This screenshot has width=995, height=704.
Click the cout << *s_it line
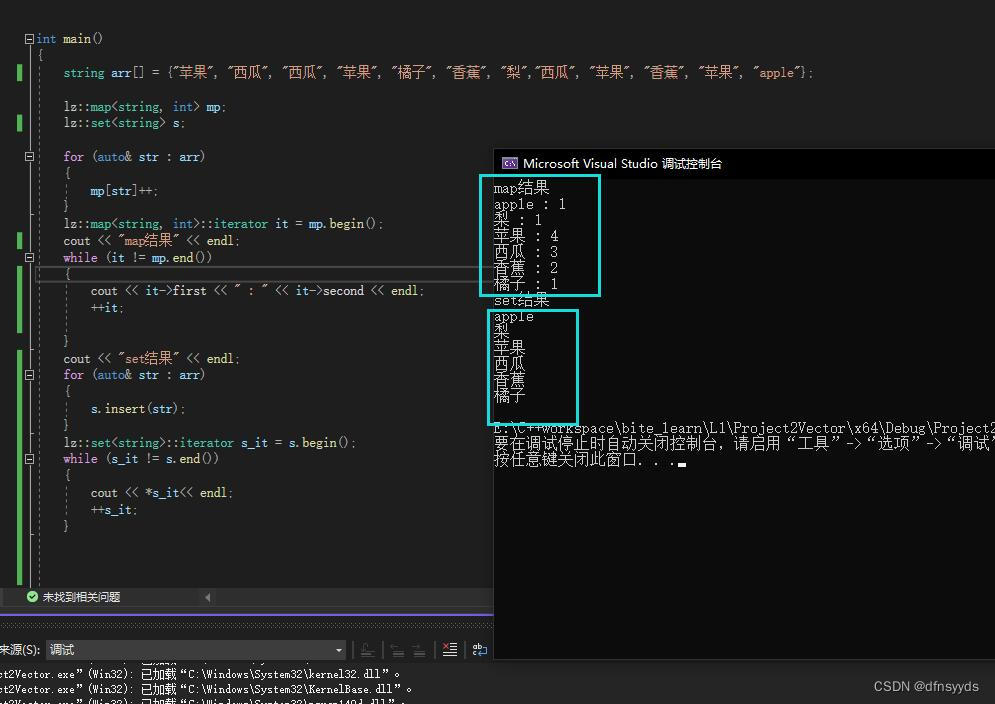162,493
